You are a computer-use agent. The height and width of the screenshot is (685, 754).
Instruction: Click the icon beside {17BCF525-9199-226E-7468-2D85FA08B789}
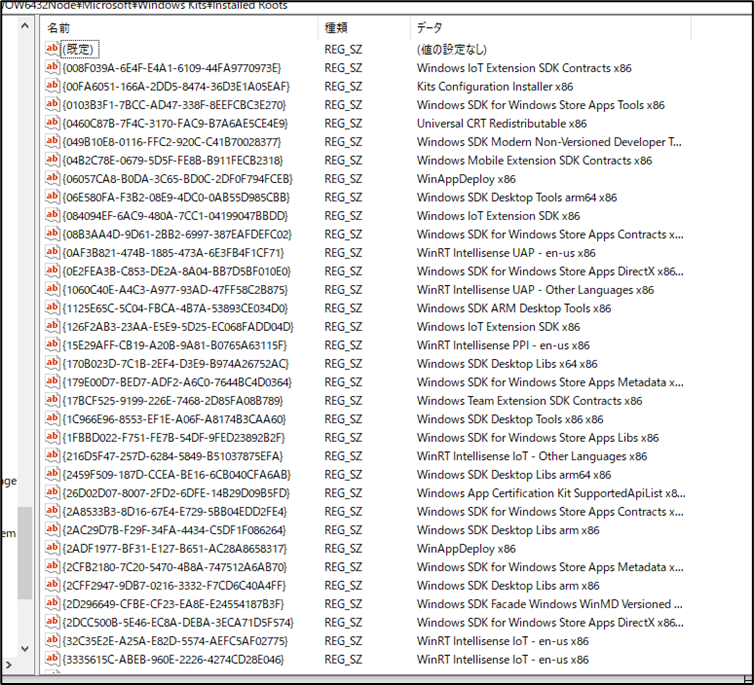(52, 400)
